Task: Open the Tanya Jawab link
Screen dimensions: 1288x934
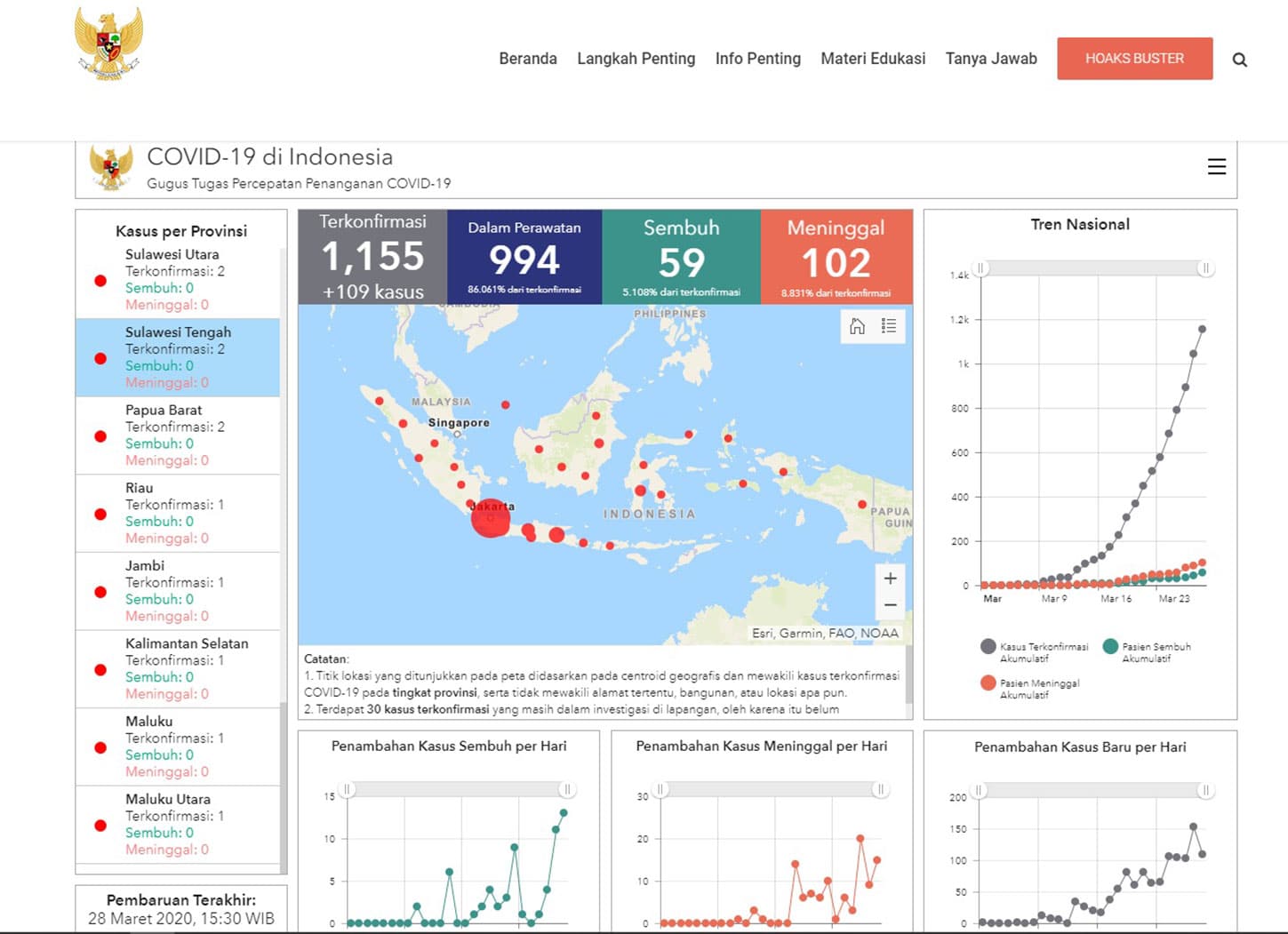Action: pyautogui.click(x=990, y=59)
